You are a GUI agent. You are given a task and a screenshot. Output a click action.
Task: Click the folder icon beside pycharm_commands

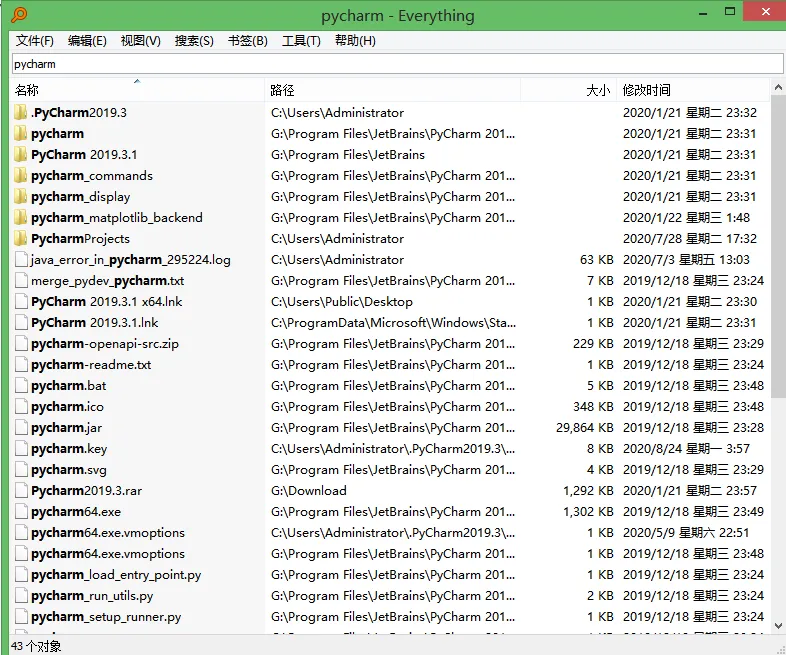21,175
